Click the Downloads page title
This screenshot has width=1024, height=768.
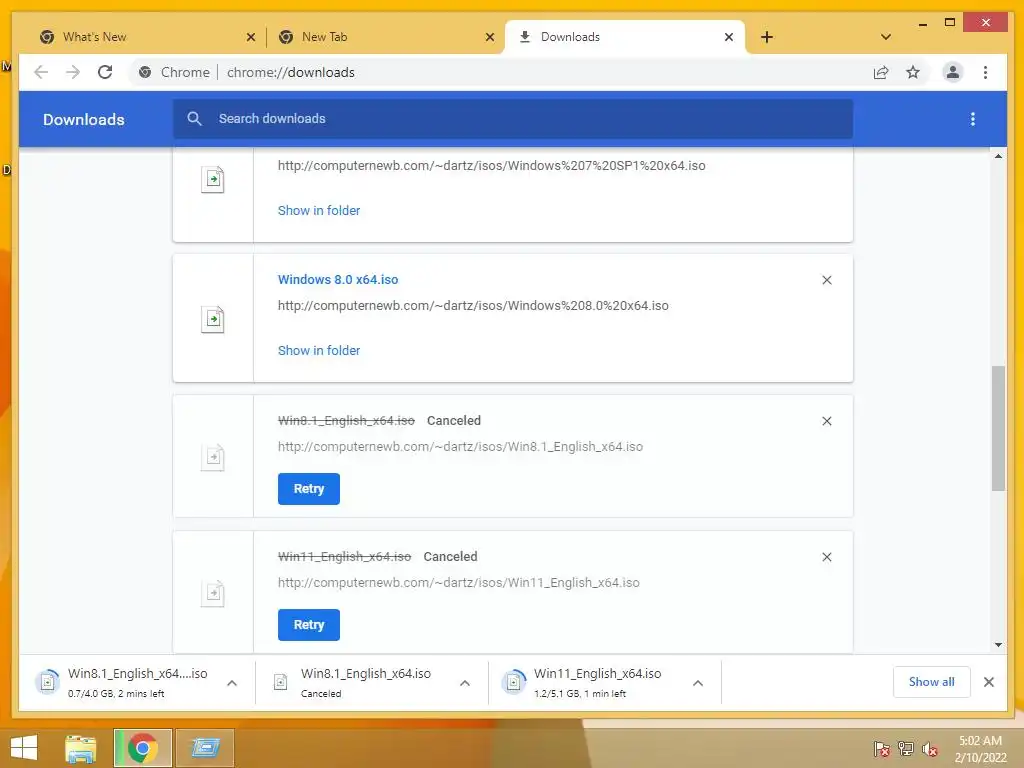(84, 120)
